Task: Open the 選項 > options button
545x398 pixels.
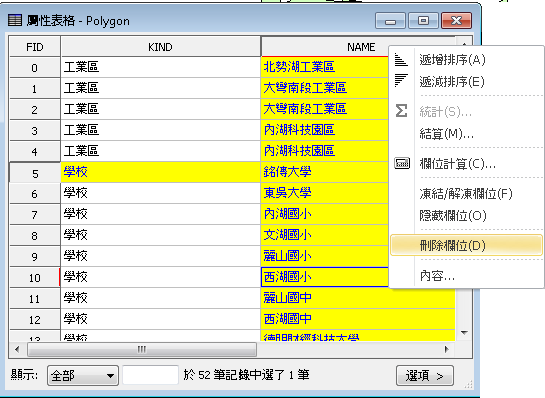Action: (424, 375)
